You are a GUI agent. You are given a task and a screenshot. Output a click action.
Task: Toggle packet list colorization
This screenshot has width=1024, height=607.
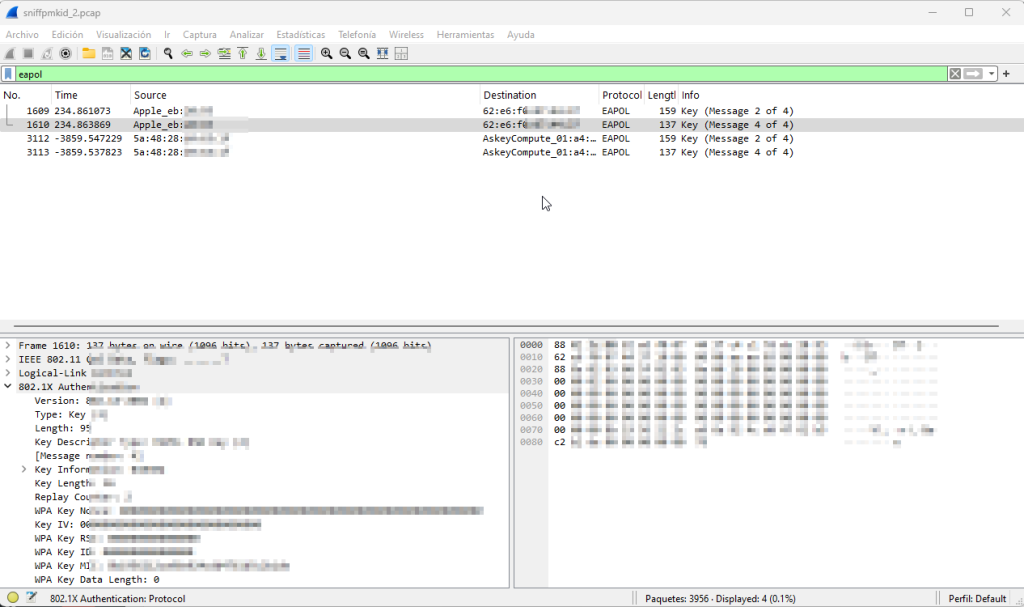coord(304,53)
